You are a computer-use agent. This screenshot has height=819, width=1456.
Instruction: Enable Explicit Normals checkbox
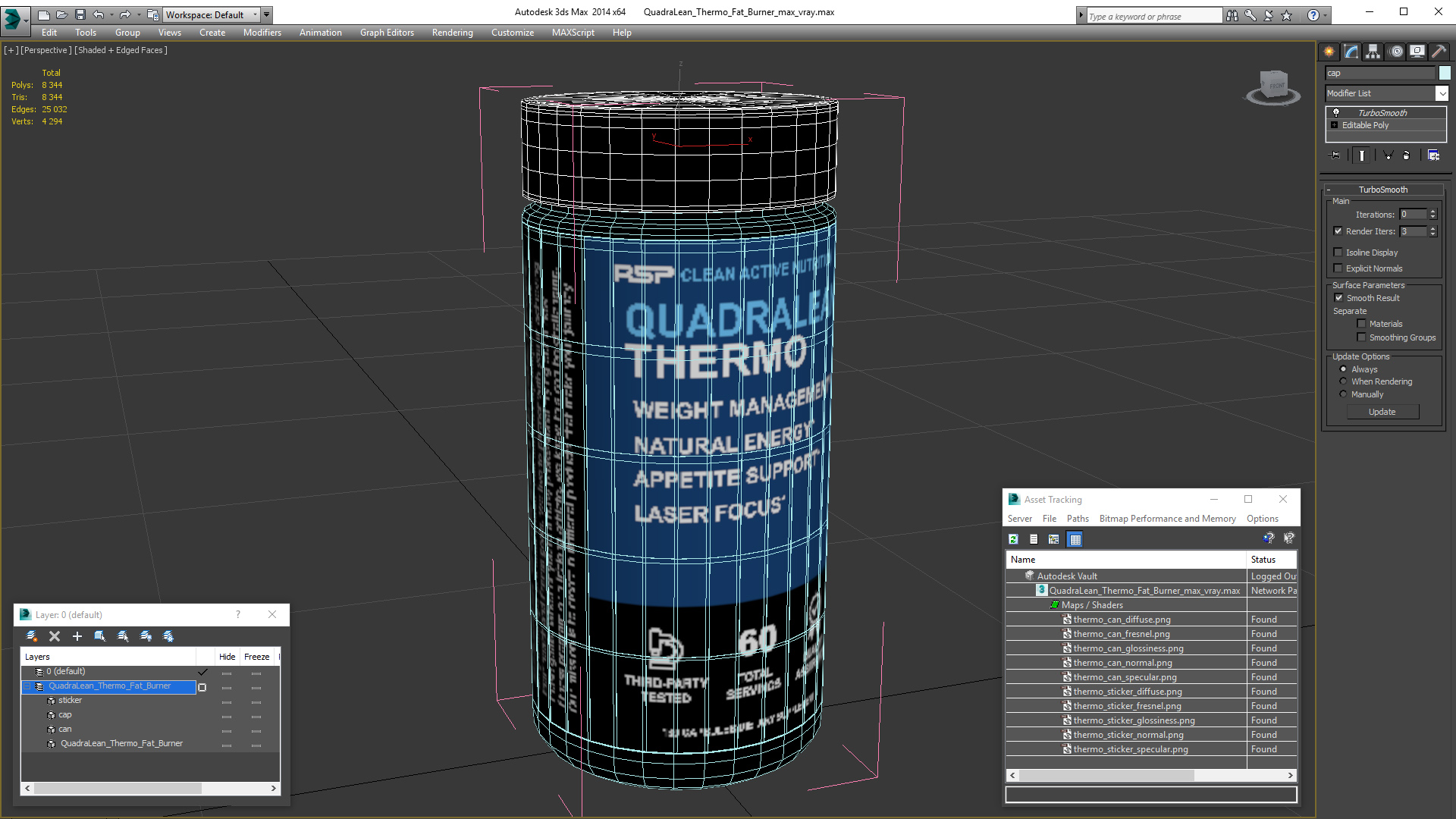pyautogui.click(x=1338, y=268)
